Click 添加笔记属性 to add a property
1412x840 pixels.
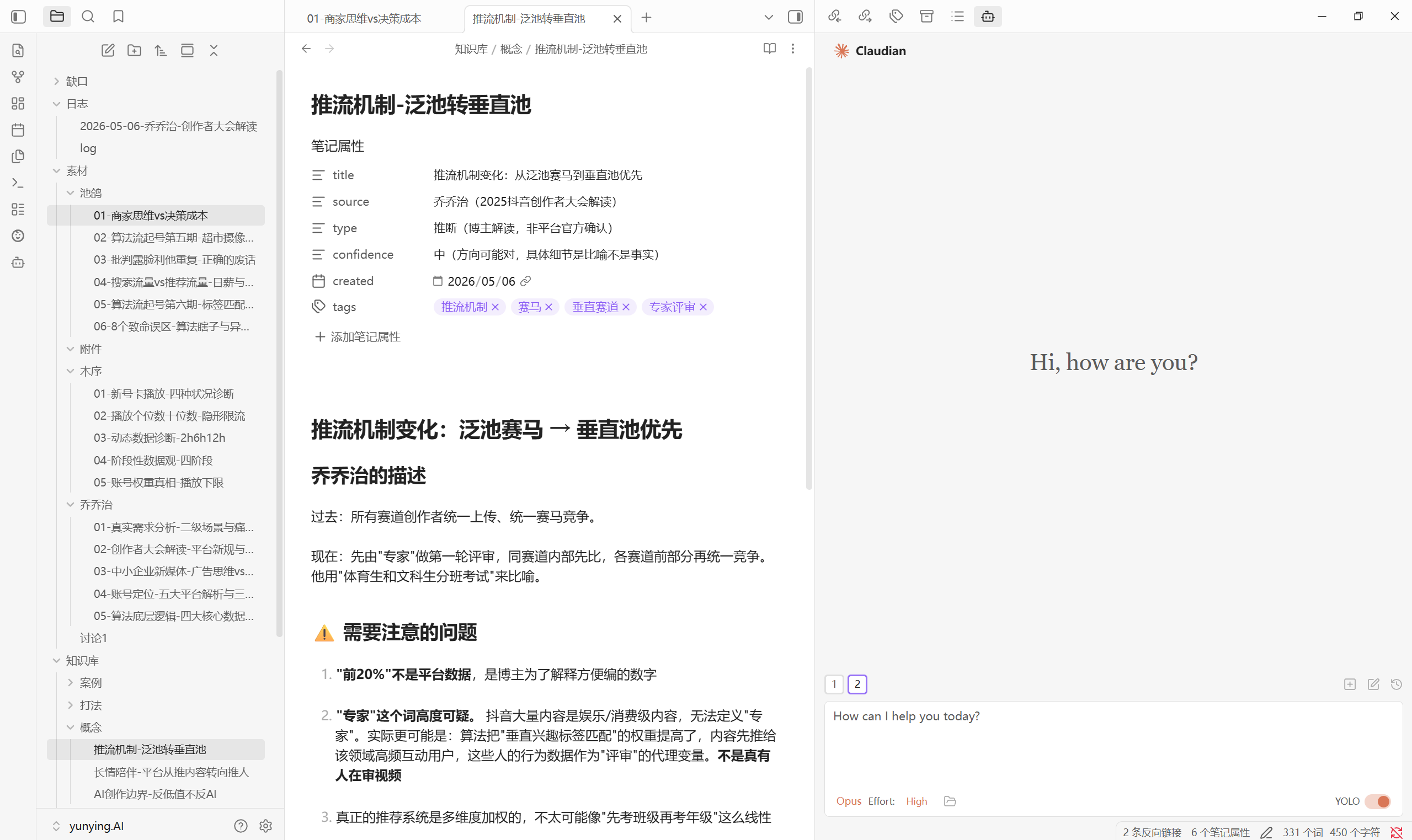pos(358,337)
